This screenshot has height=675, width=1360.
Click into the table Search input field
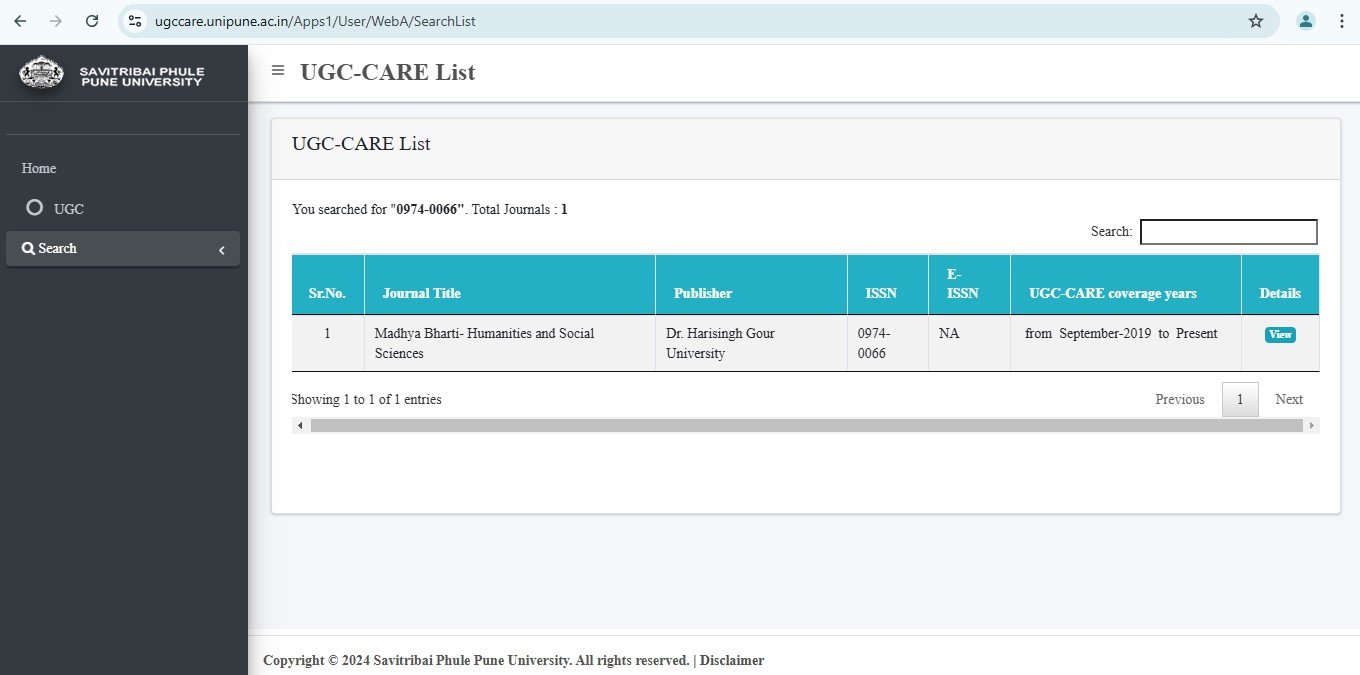[1228, 232]
